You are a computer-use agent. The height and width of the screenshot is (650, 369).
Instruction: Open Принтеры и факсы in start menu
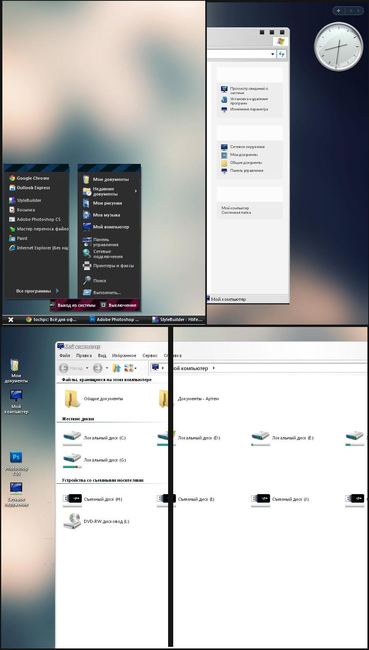tap(109, 266)
